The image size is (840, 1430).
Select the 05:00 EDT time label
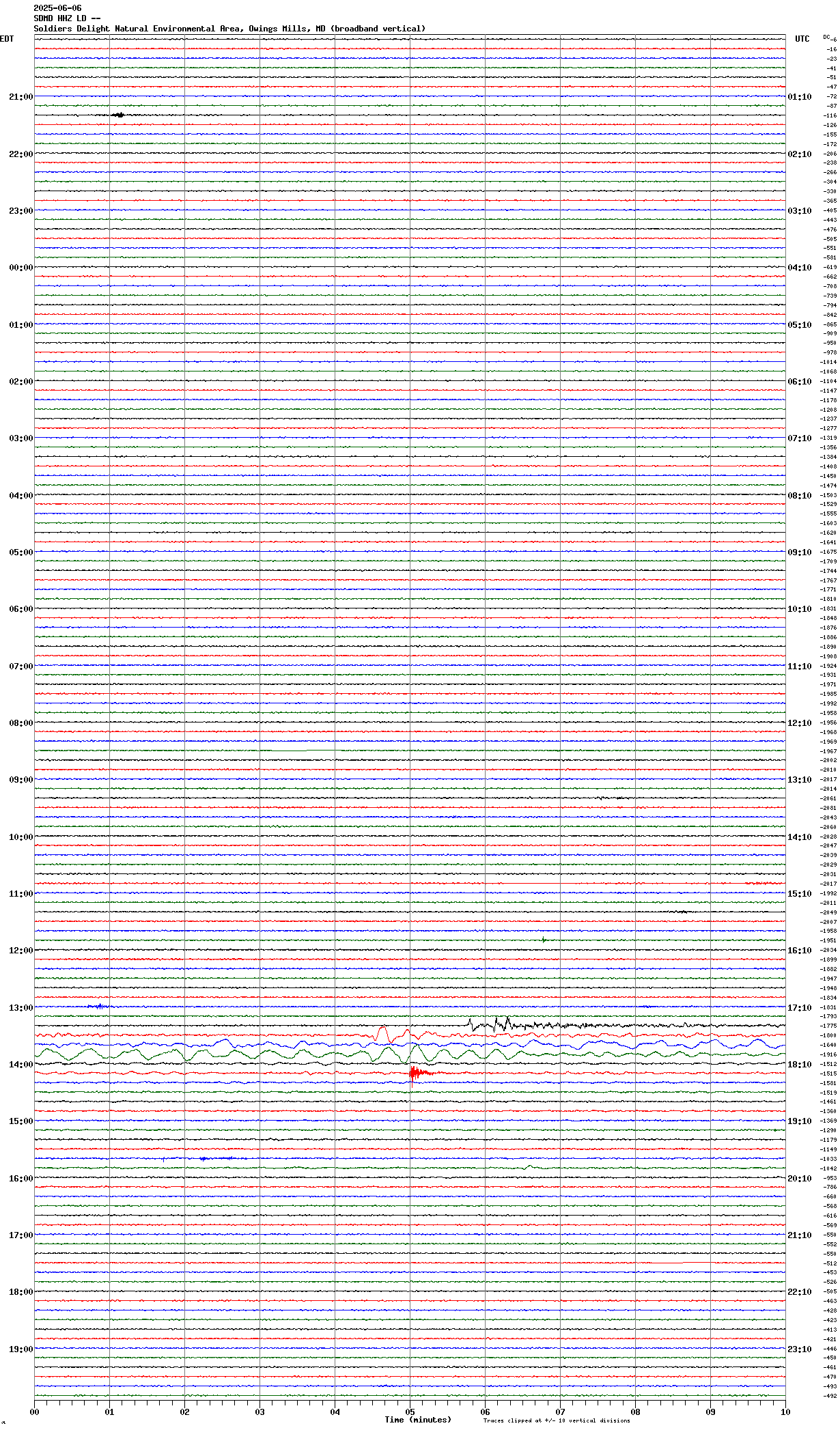coord(21,552)
